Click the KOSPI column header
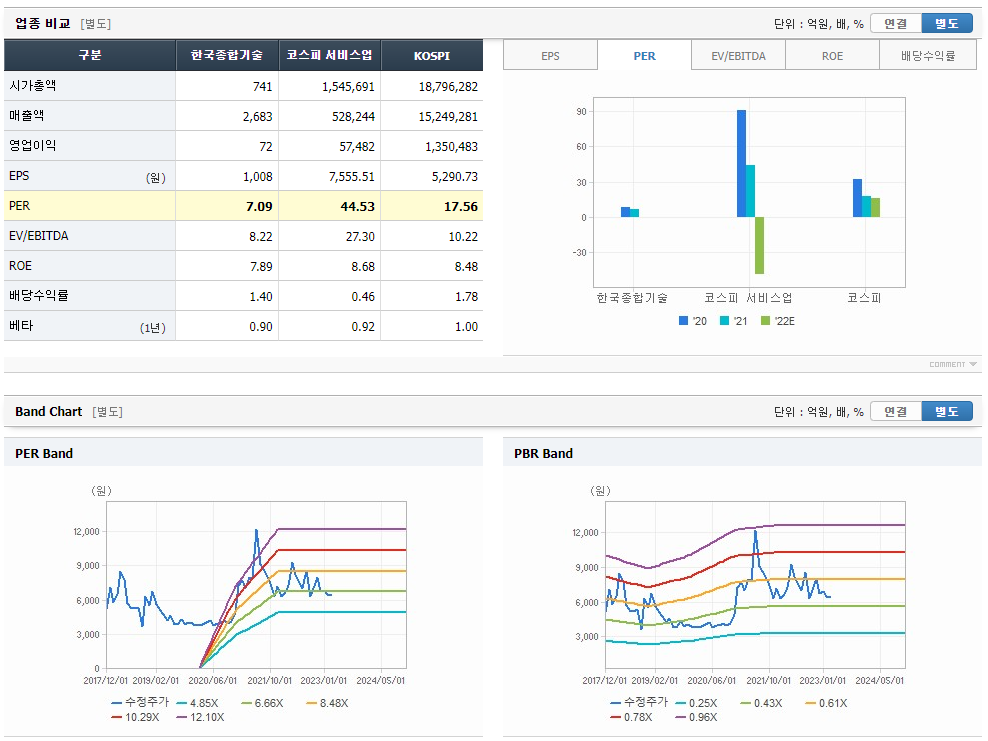 click(431, 56)
